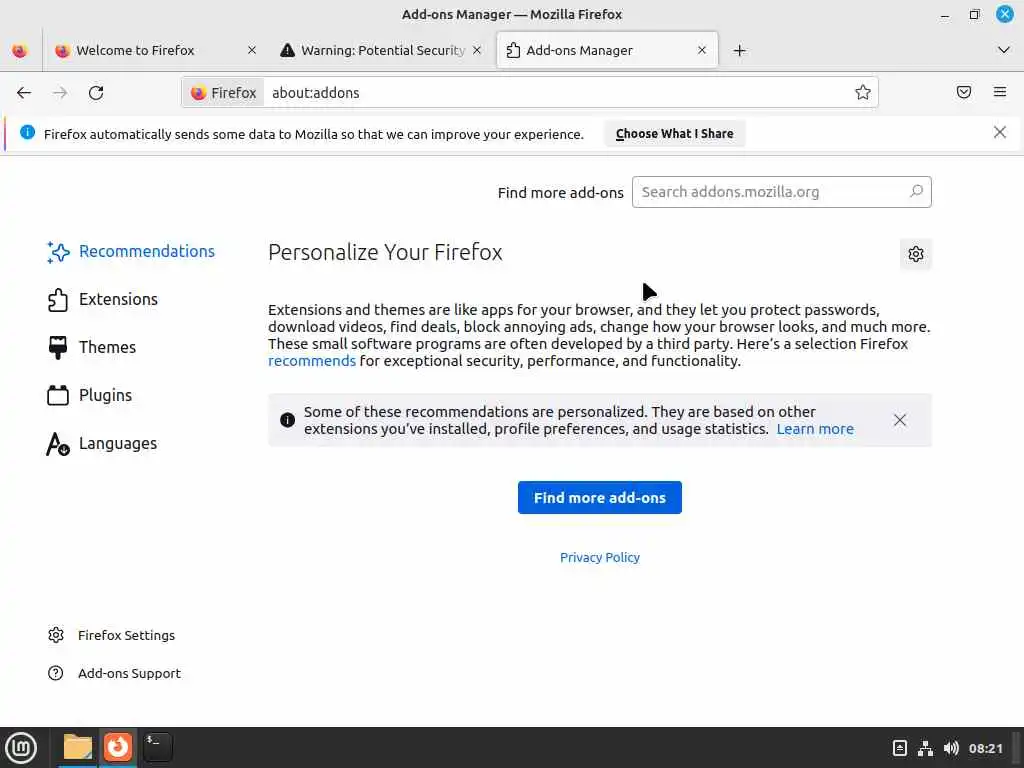
Task: Open Recommendations in the sidebar
Action: pyautogui.click(x=131, y=251)
